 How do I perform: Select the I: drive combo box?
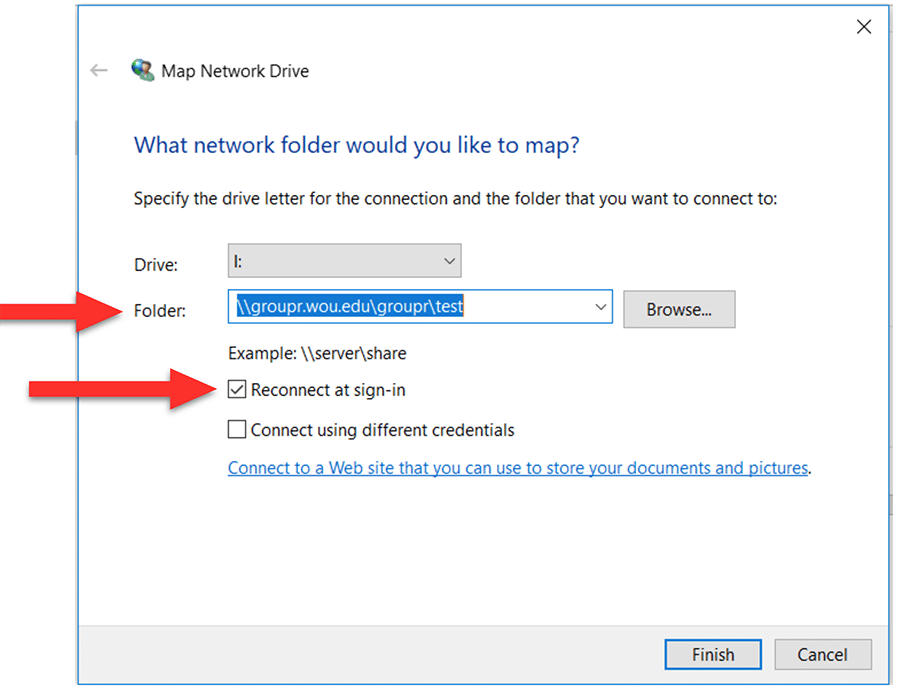[344, 260]
